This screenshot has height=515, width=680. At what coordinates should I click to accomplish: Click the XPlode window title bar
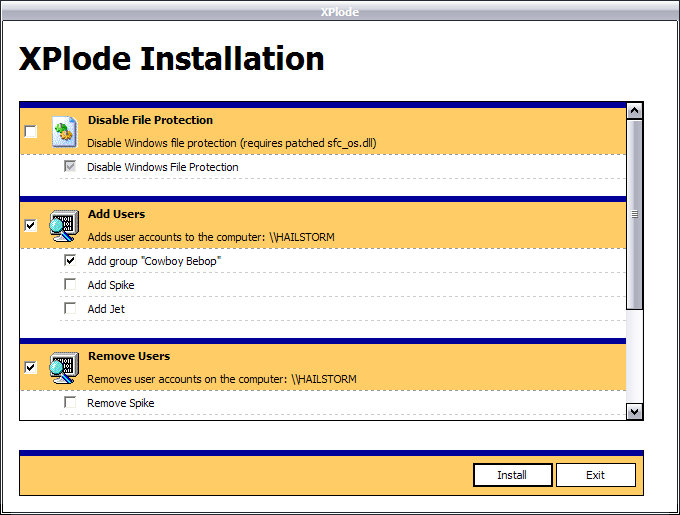[340, 12]
